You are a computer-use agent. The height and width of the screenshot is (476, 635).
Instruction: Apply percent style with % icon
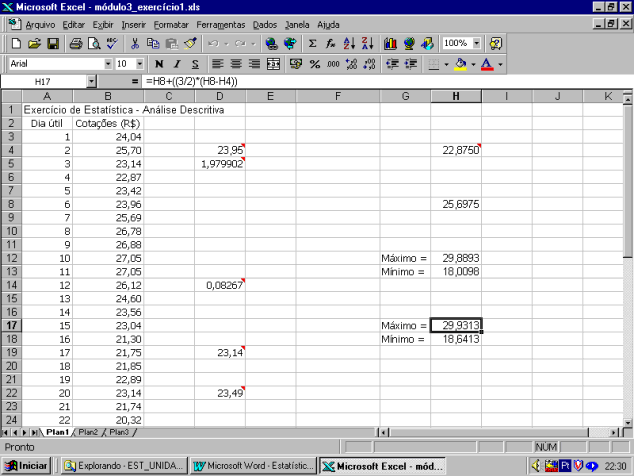(x=315, y=64)
